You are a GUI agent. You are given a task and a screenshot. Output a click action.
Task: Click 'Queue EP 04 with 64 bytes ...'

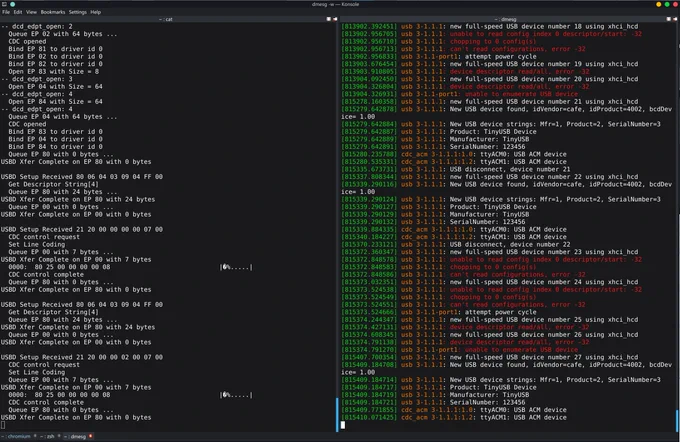(62, 117)
